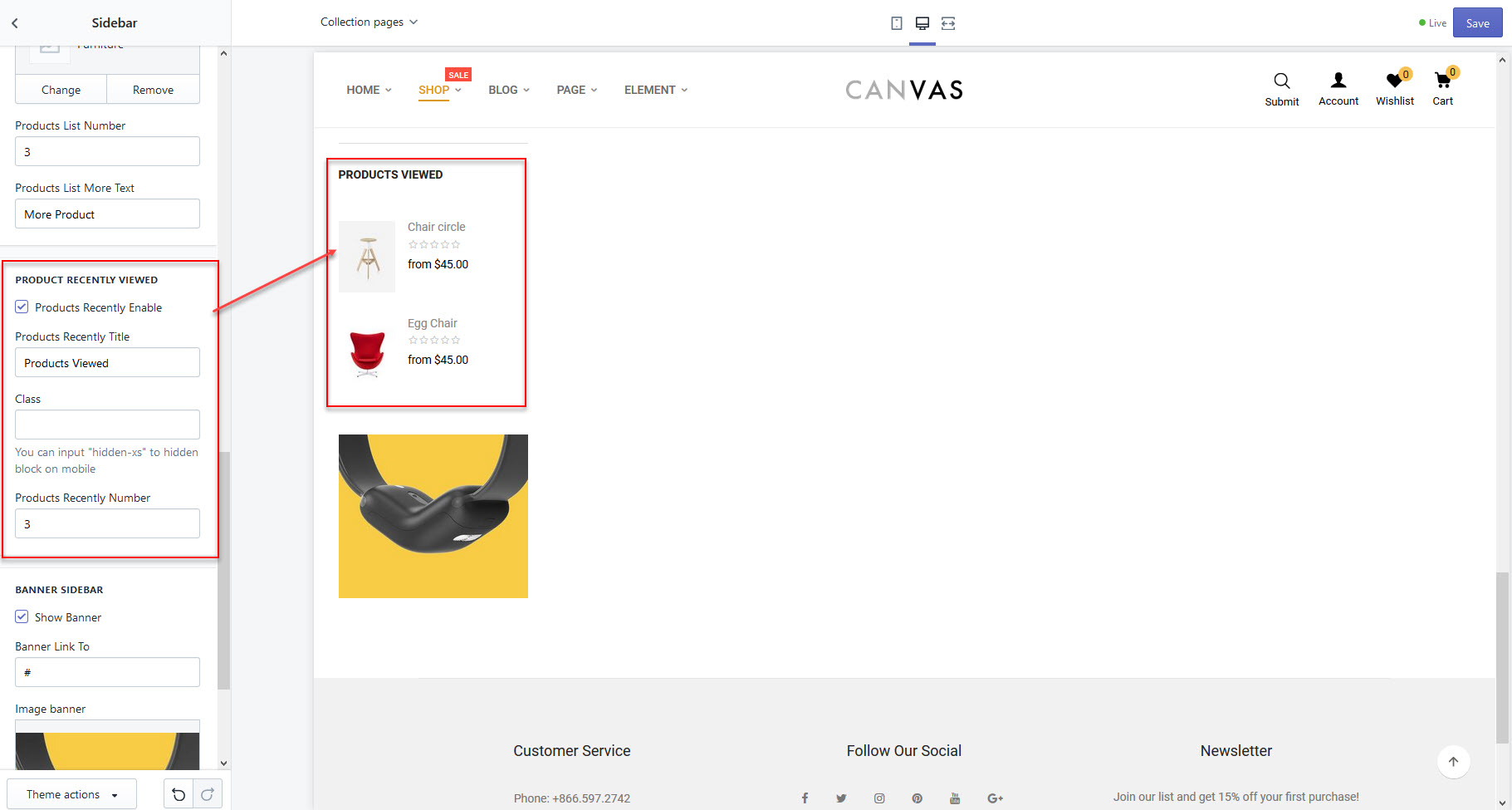Click the Products Recently Number field

pos(107,523)
